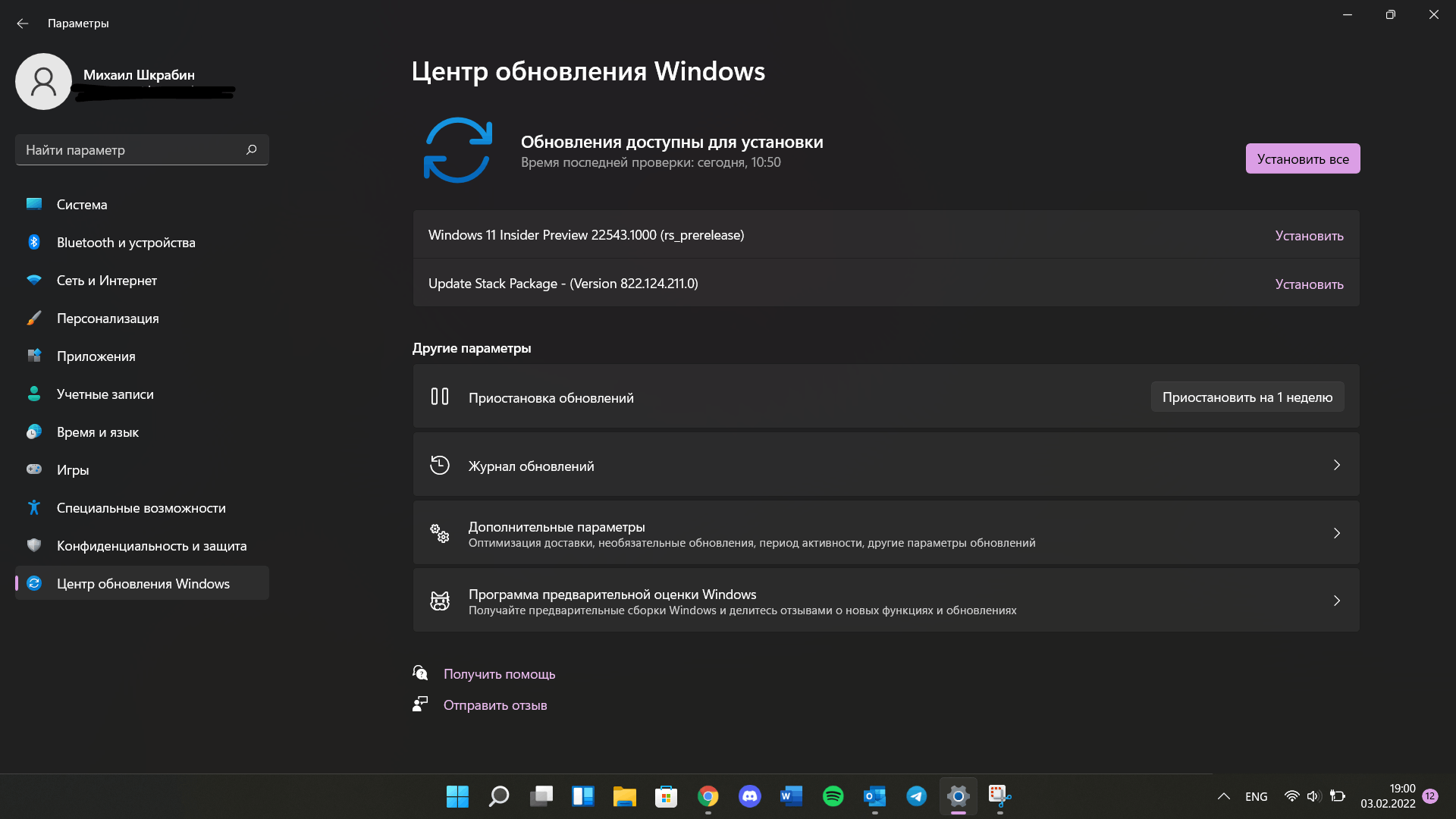Open Учетные записи section

(x=142, y=394)
